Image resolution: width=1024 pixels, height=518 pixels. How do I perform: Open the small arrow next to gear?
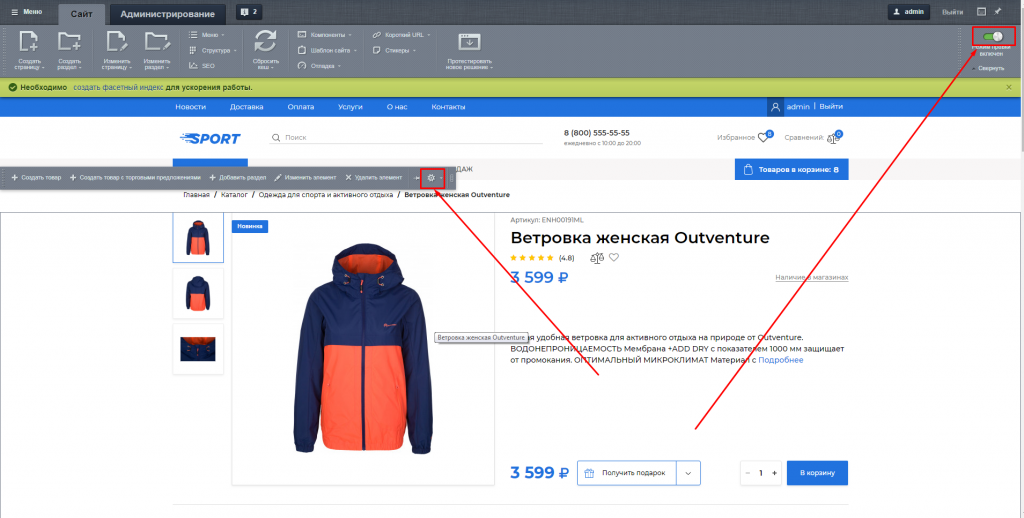pyautogui.click(x=441, y=178)
